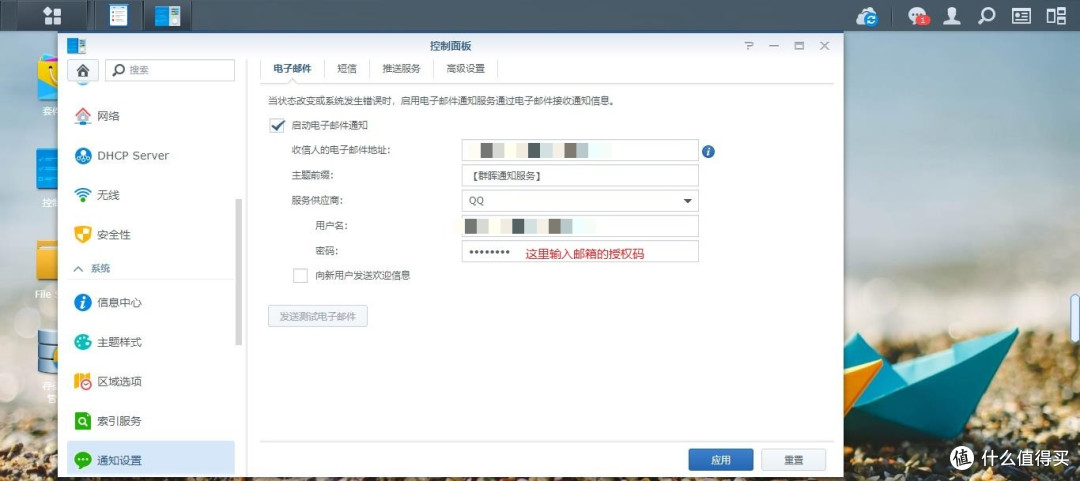Switch to the 电子邮件 tab
The height and width of the screenshot is (481, 1080).
pyautogui.click(x=292, y=69)
